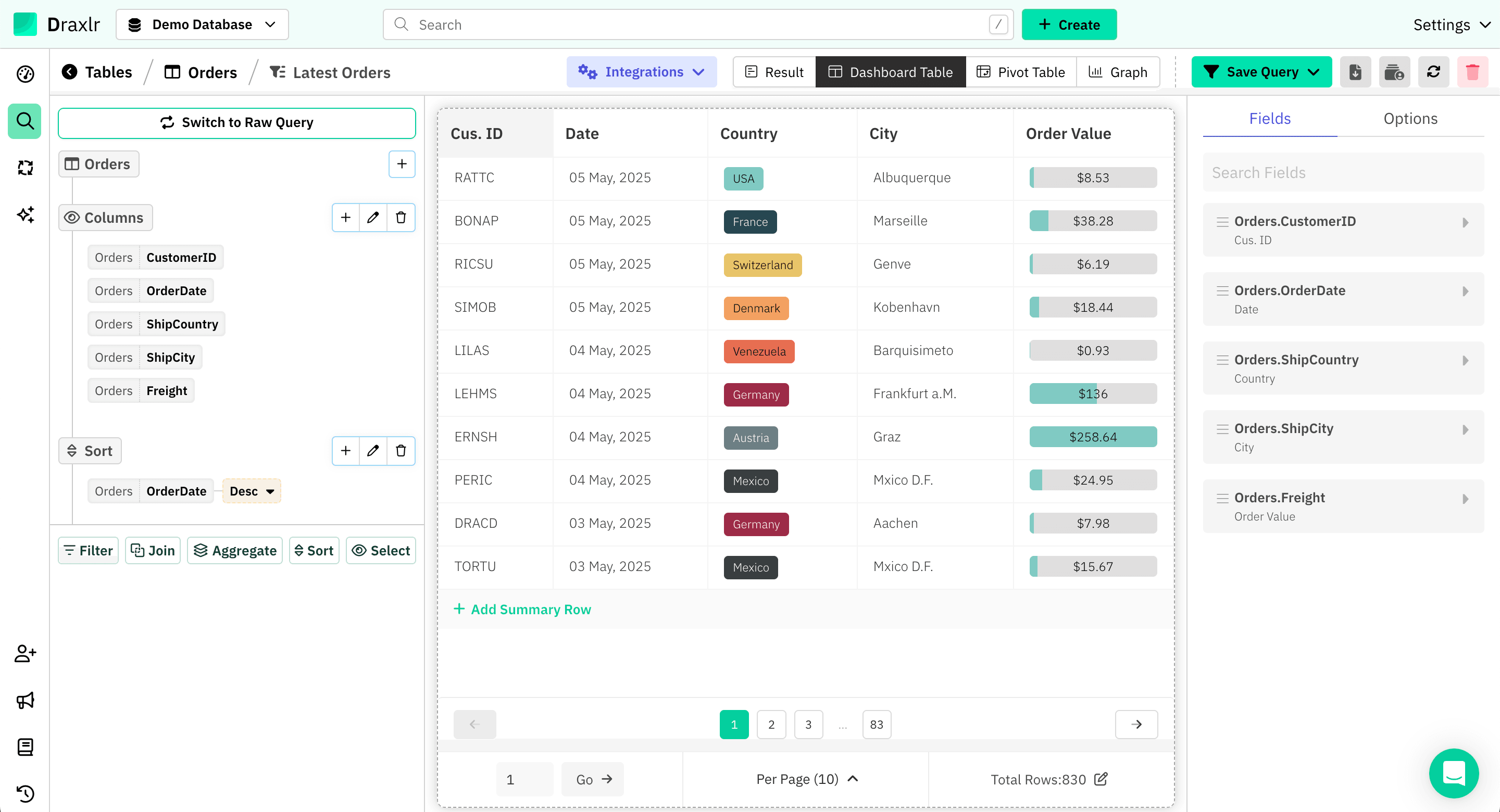This screenshot has width=1500, height=812.
Task: Click the download file toolbar icon
Action: [x=1355, y=72]
